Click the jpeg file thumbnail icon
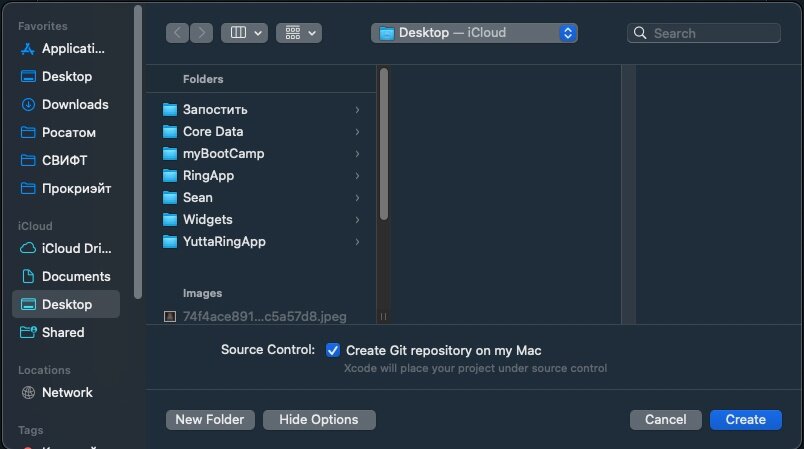804x449 pixels. [170, 316]
